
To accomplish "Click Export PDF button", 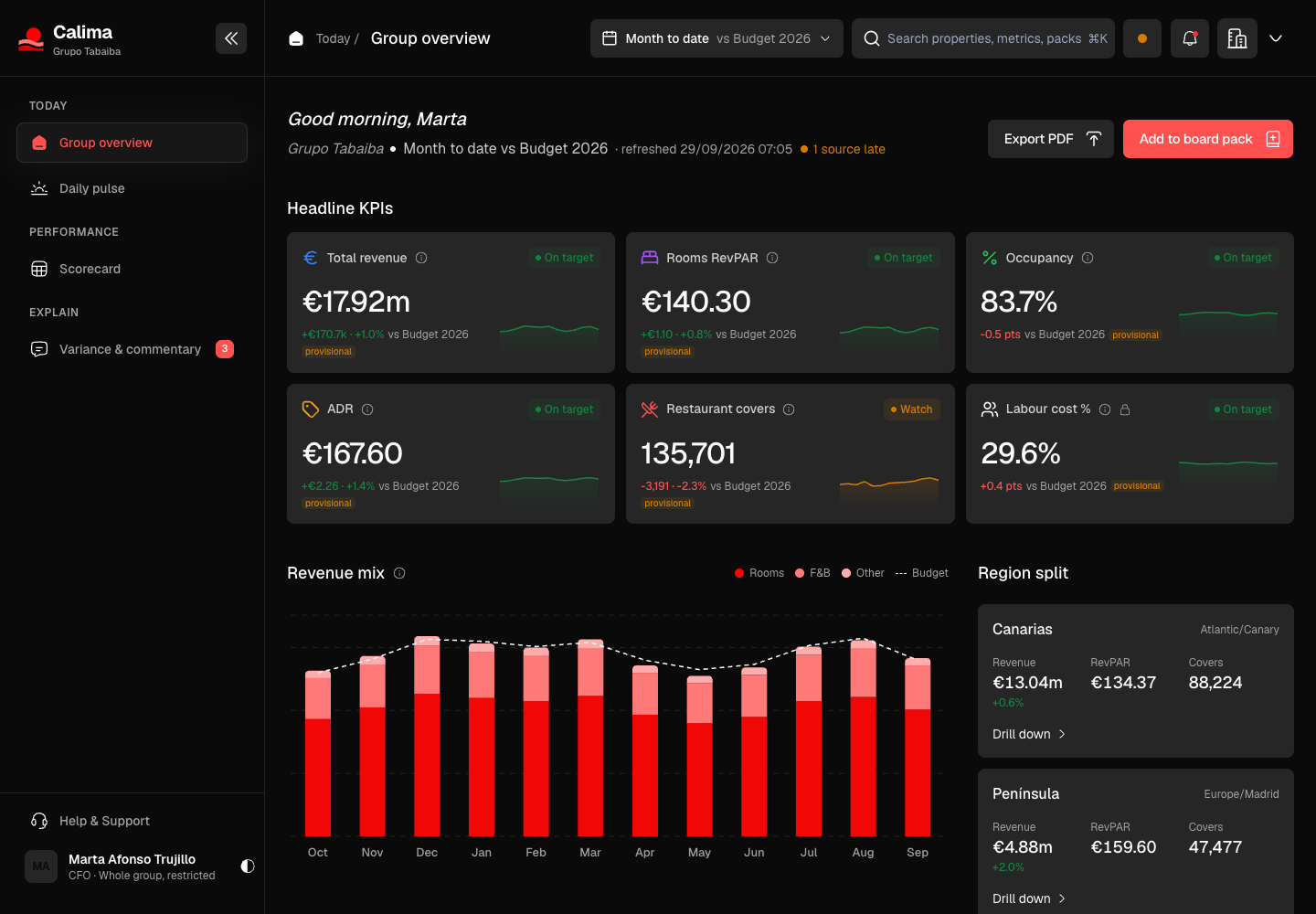I will [x=1051, y=139].
